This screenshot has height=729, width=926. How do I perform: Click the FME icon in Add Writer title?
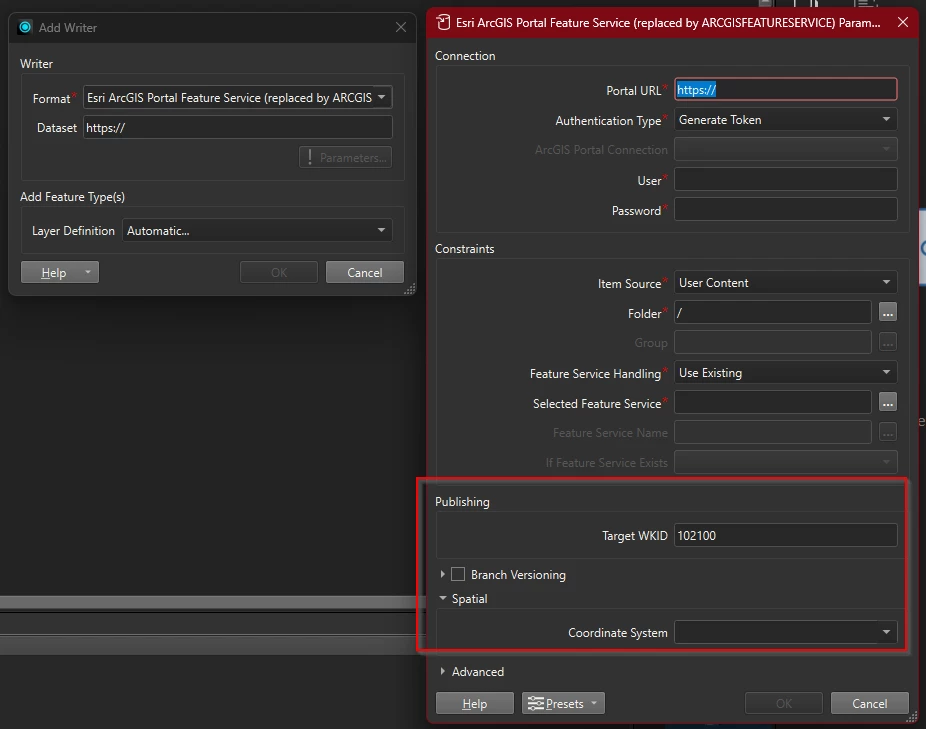click(x=25, y=27)
